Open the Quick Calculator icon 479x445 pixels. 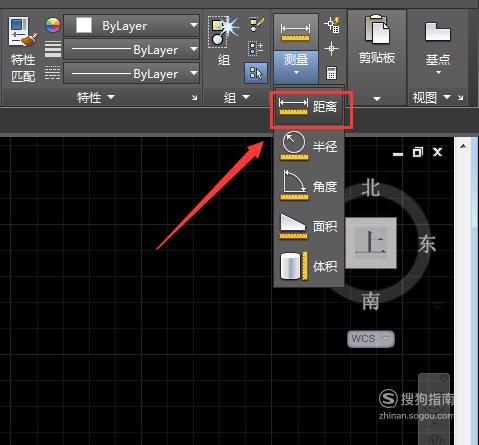pyautogui.click(x=331, y=73)
